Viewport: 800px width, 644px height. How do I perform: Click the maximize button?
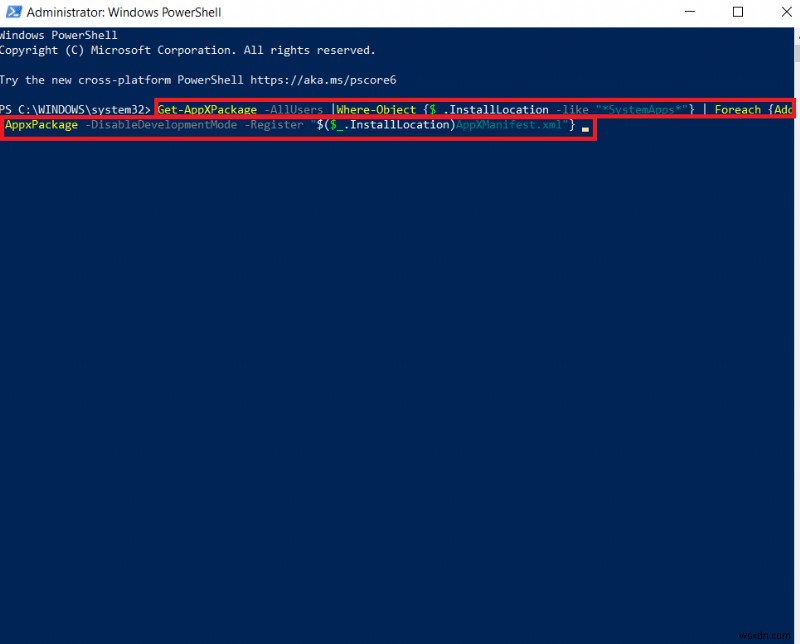tap(738, 11)
